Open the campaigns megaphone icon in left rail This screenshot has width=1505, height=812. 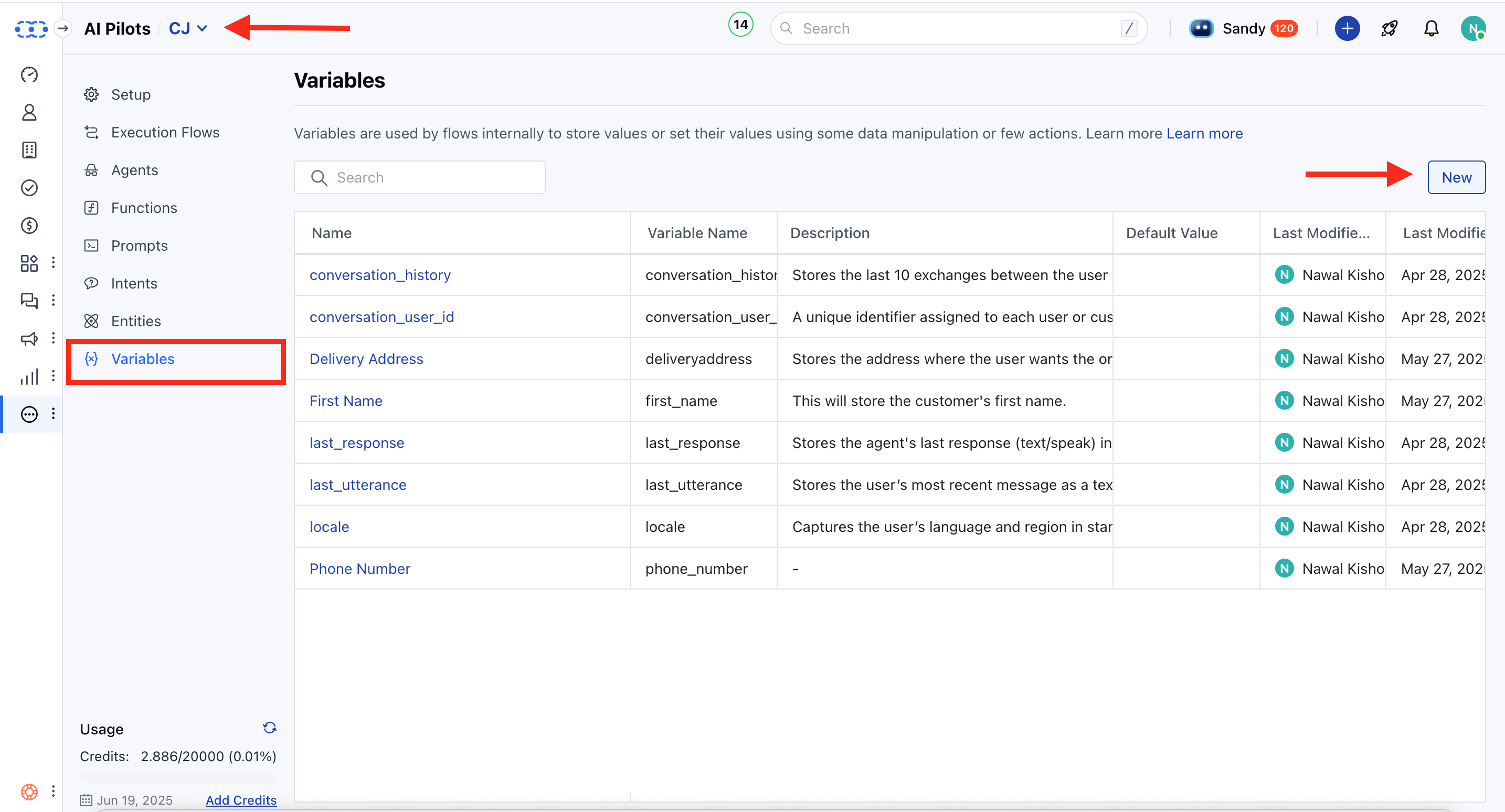(x=29, y=339)
